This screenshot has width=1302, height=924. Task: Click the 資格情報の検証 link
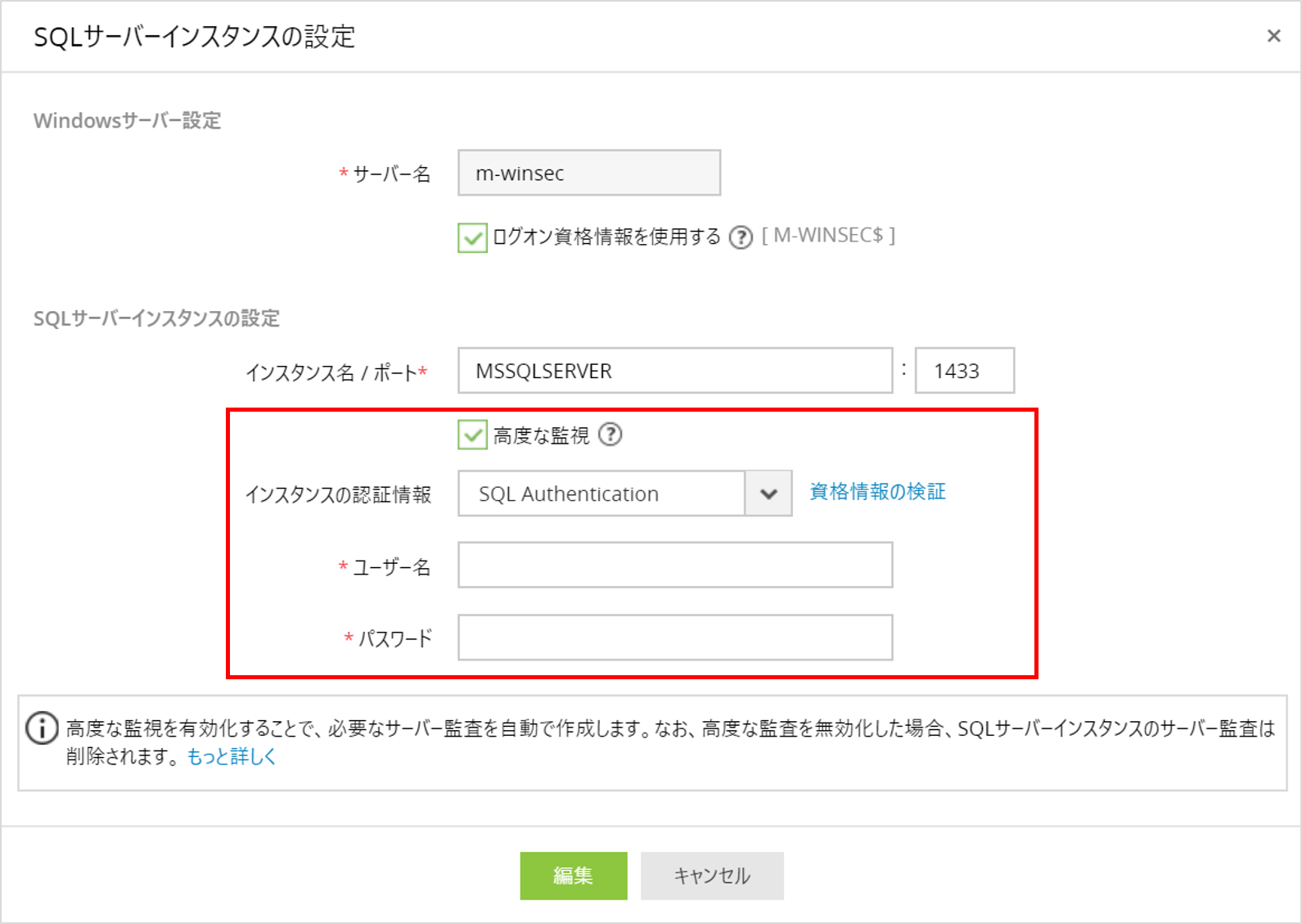coord(877,491)
